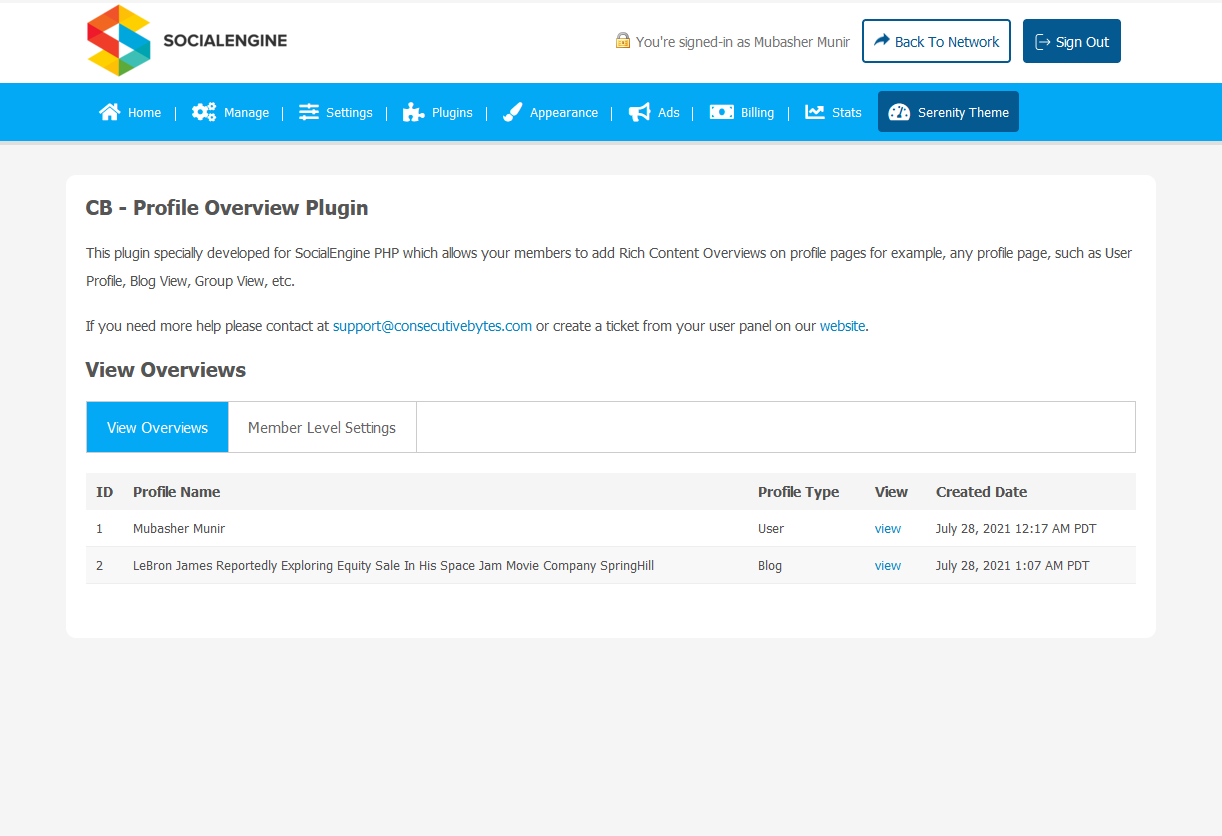Click the Settings sliders icon
Screen dimensions: 1222x836
[x=309, y=112]
